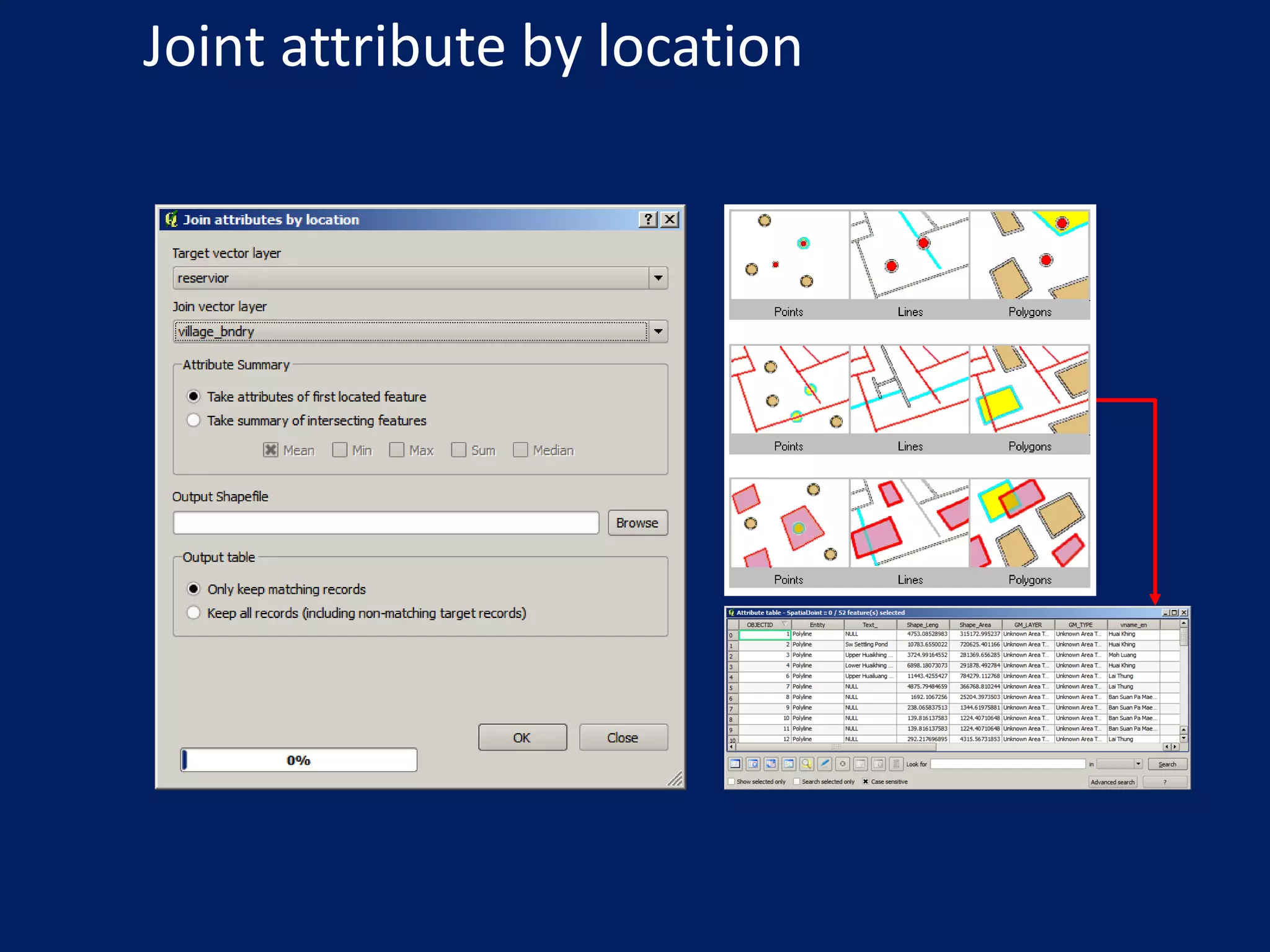Select row header 0 in attribute table
This screenshot has height=952, width=1270.
pyautogui.click(x=732, y=635)
